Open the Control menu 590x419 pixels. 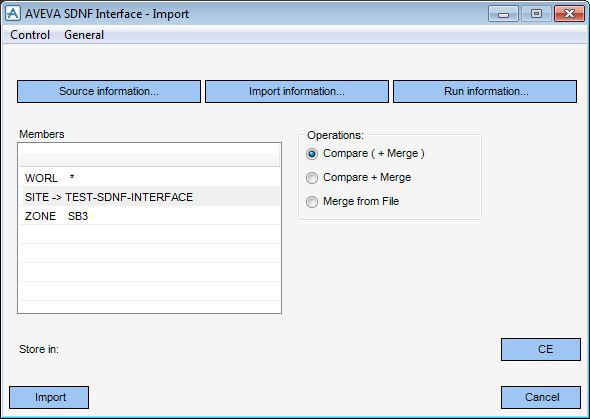[x=30, y=35]
